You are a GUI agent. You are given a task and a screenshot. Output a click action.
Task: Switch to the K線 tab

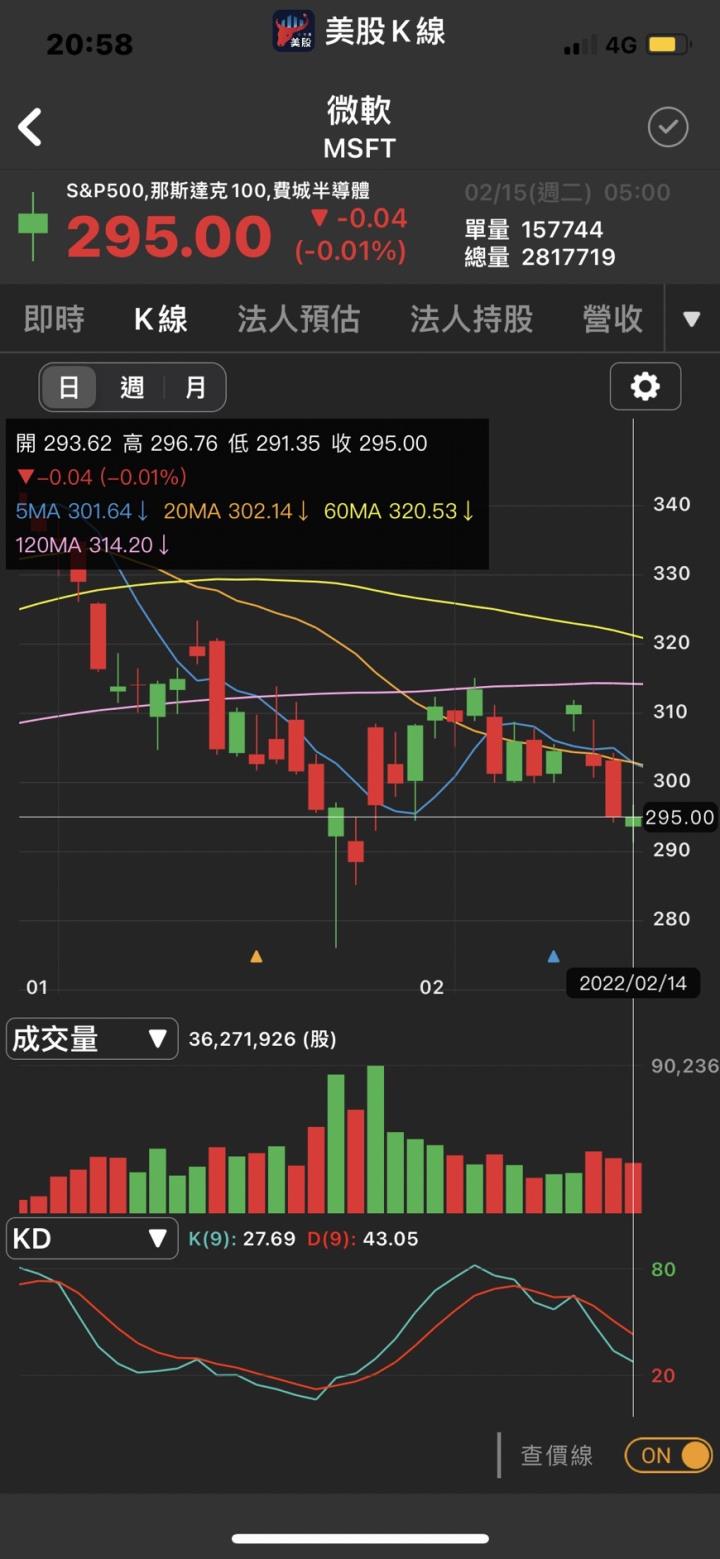[161, 319]
